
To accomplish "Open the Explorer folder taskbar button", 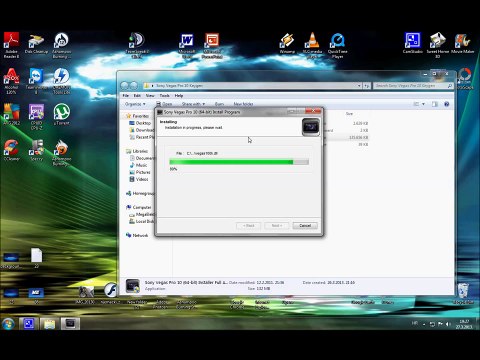I will [x=49, y=324].
